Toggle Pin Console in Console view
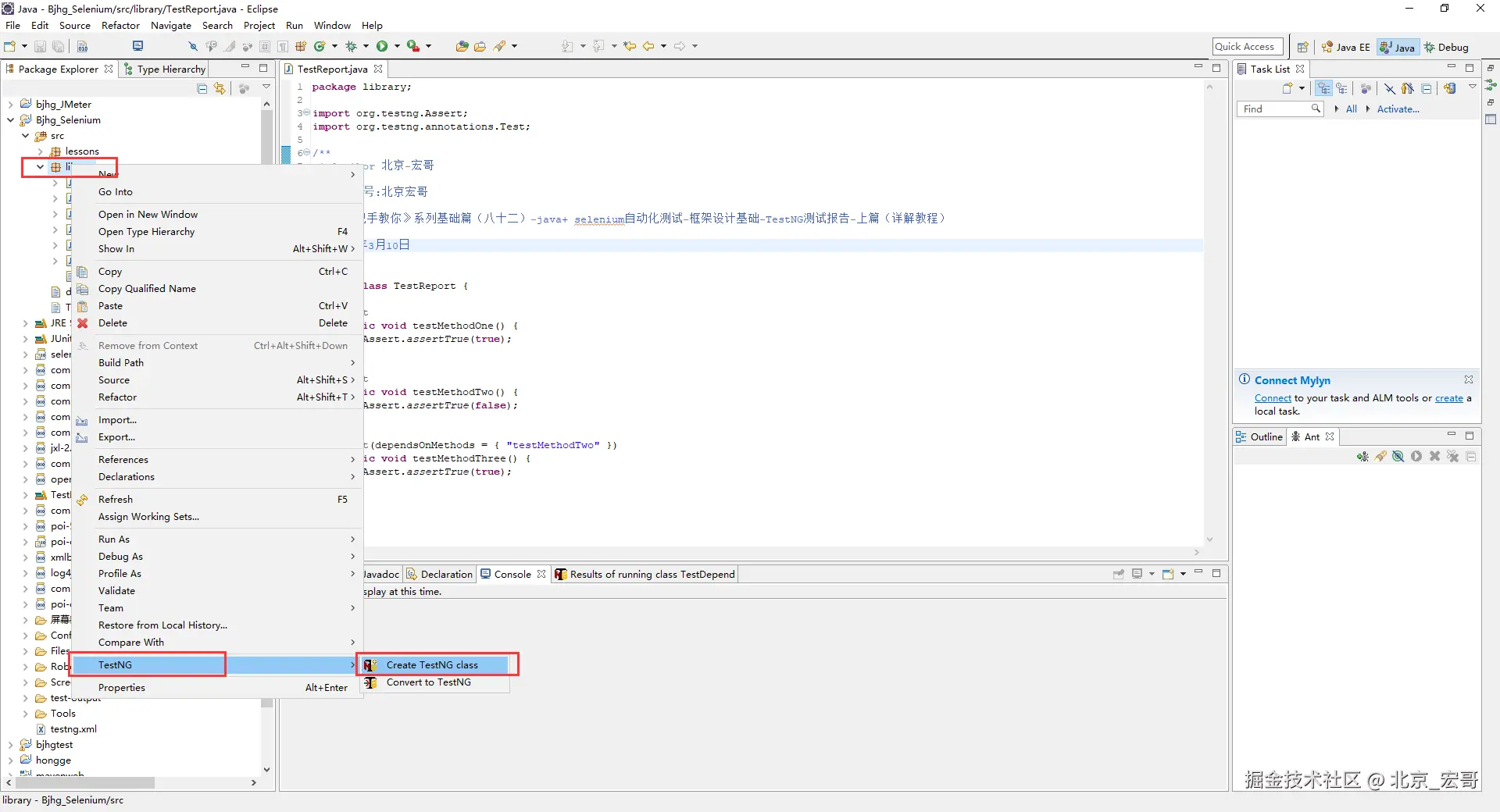Viewport: 1500px width, 812px height. pyautogui.click(x=1119, y=574)
